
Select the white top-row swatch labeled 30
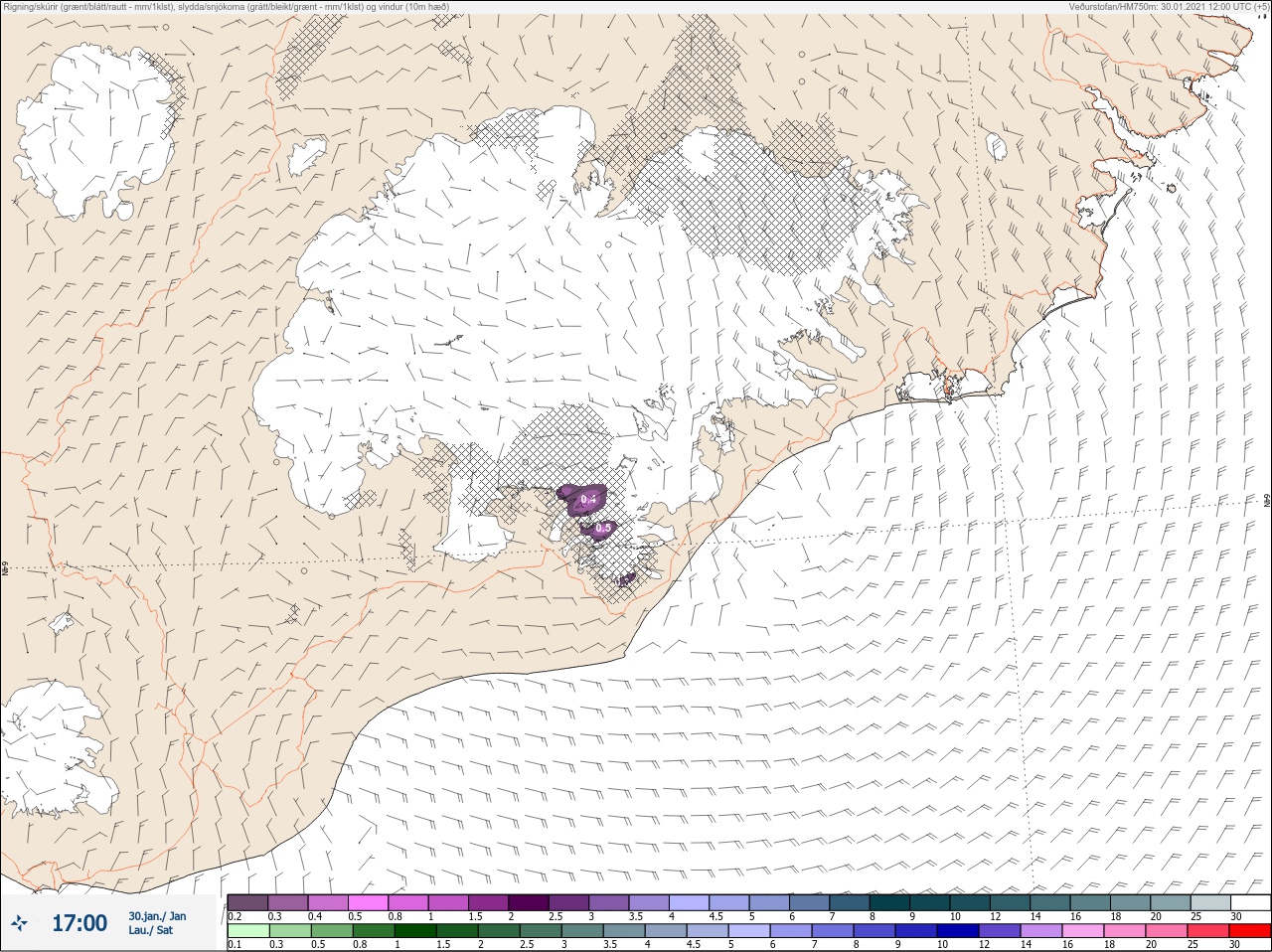[1250, 902]
